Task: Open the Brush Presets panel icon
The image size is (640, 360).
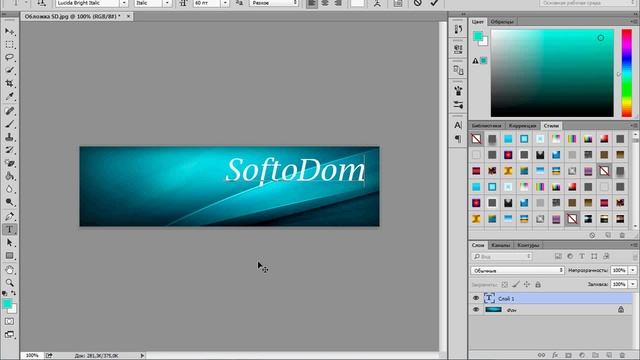Action: click(458, 104)
